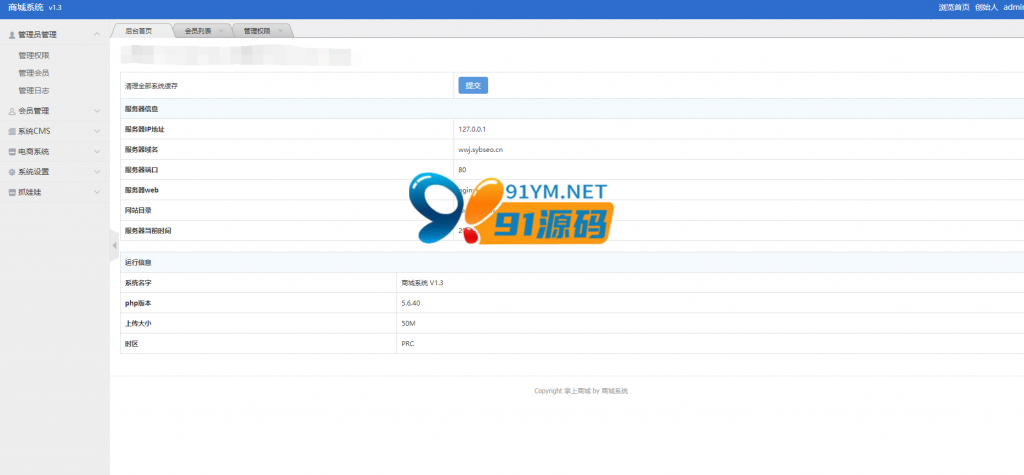Click the 会员管理 user icon
Screen dimensions: 1024x475
point(12,111)
